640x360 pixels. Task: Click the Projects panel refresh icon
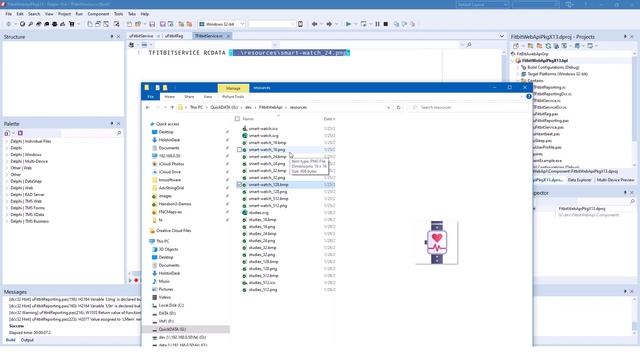click(x=548, y=46)
